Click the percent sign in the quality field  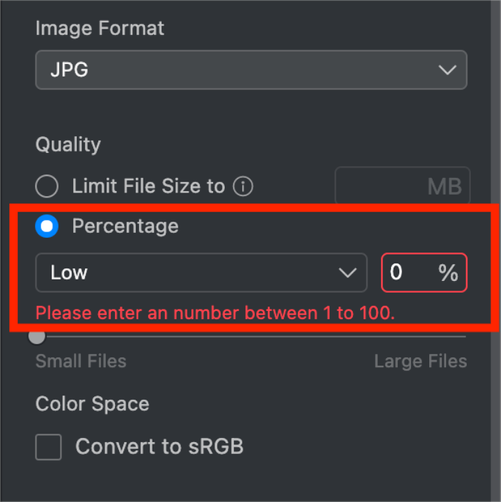[448, 273]
